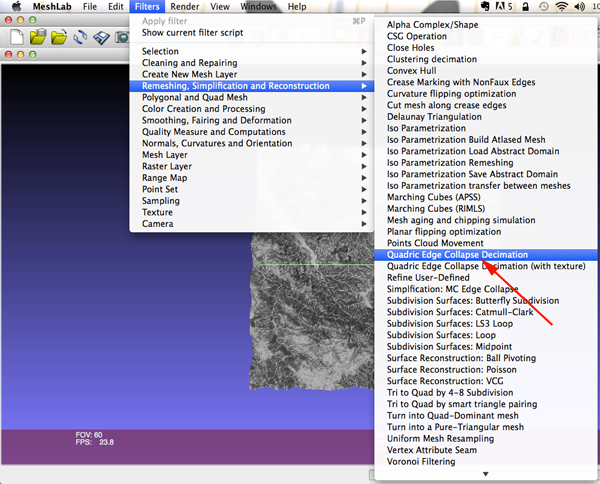Choose CSG Operation filter

(x=486, y=36)
